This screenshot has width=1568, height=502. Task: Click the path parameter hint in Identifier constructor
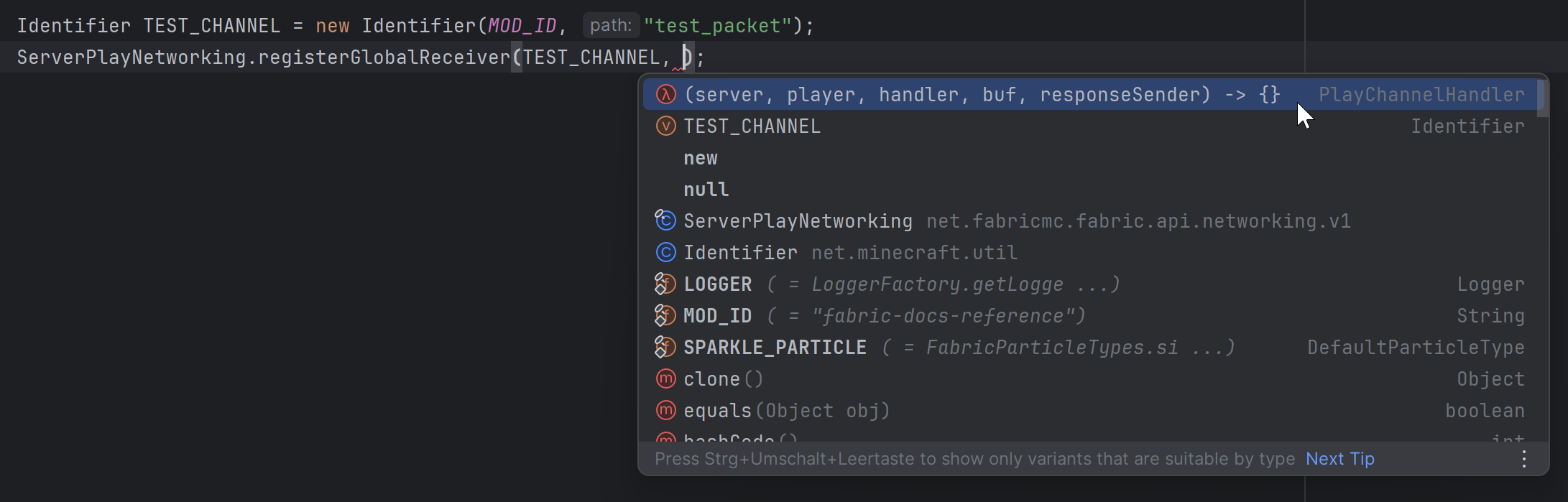click(610, 25)
